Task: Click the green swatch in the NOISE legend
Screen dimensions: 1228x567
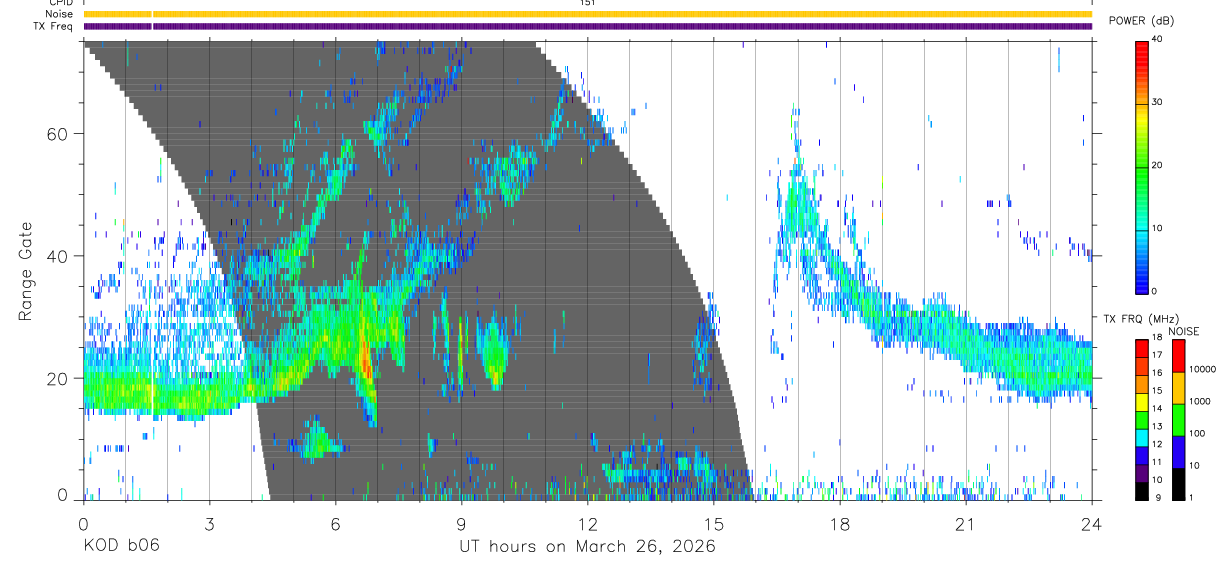Action: [1177, 419]
